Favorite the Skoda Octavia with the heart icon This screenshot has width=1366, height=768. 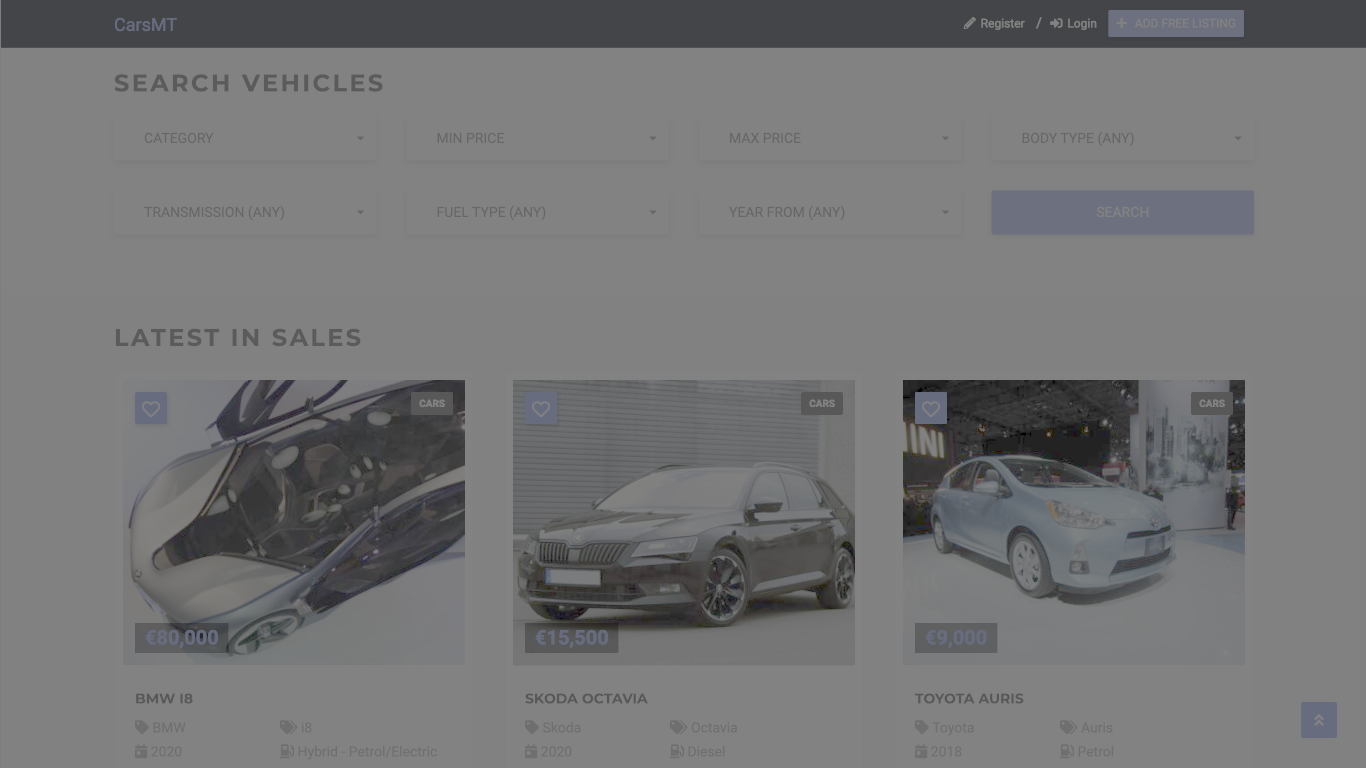click(x=541, y=408)
